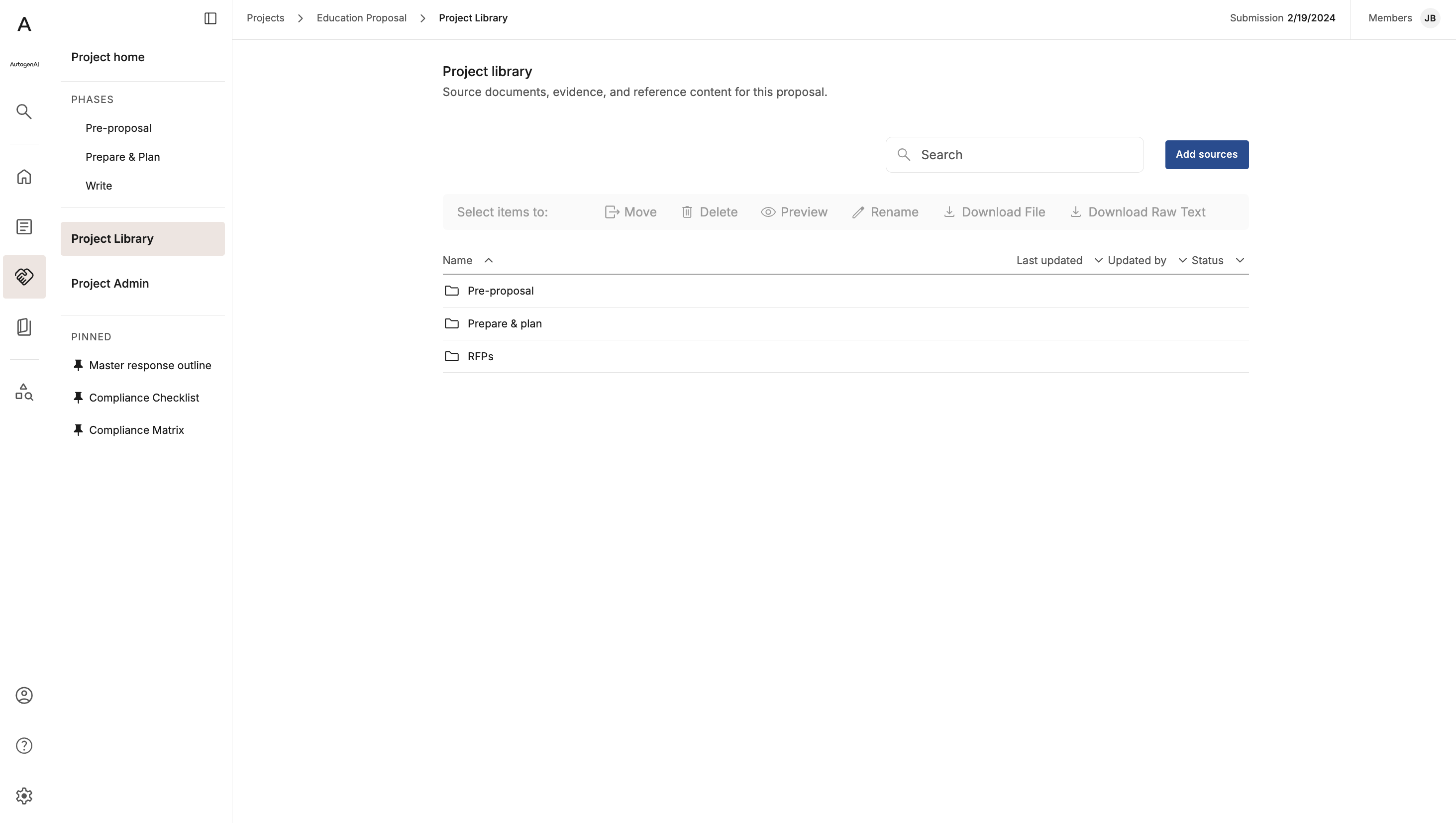Open the Last updated column dropdown
This screenshot has height=823, width=1456.
[x=1098, y=261]
